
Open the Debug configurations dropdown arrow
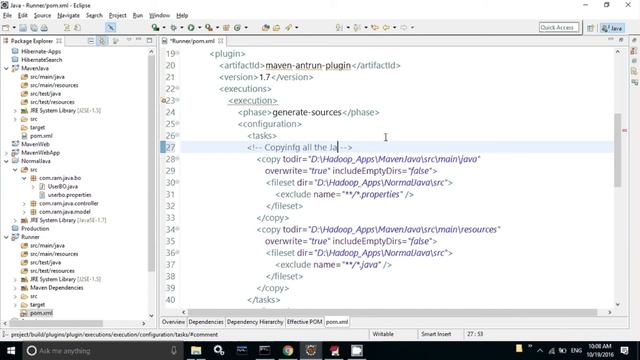(x=182, y=28)
